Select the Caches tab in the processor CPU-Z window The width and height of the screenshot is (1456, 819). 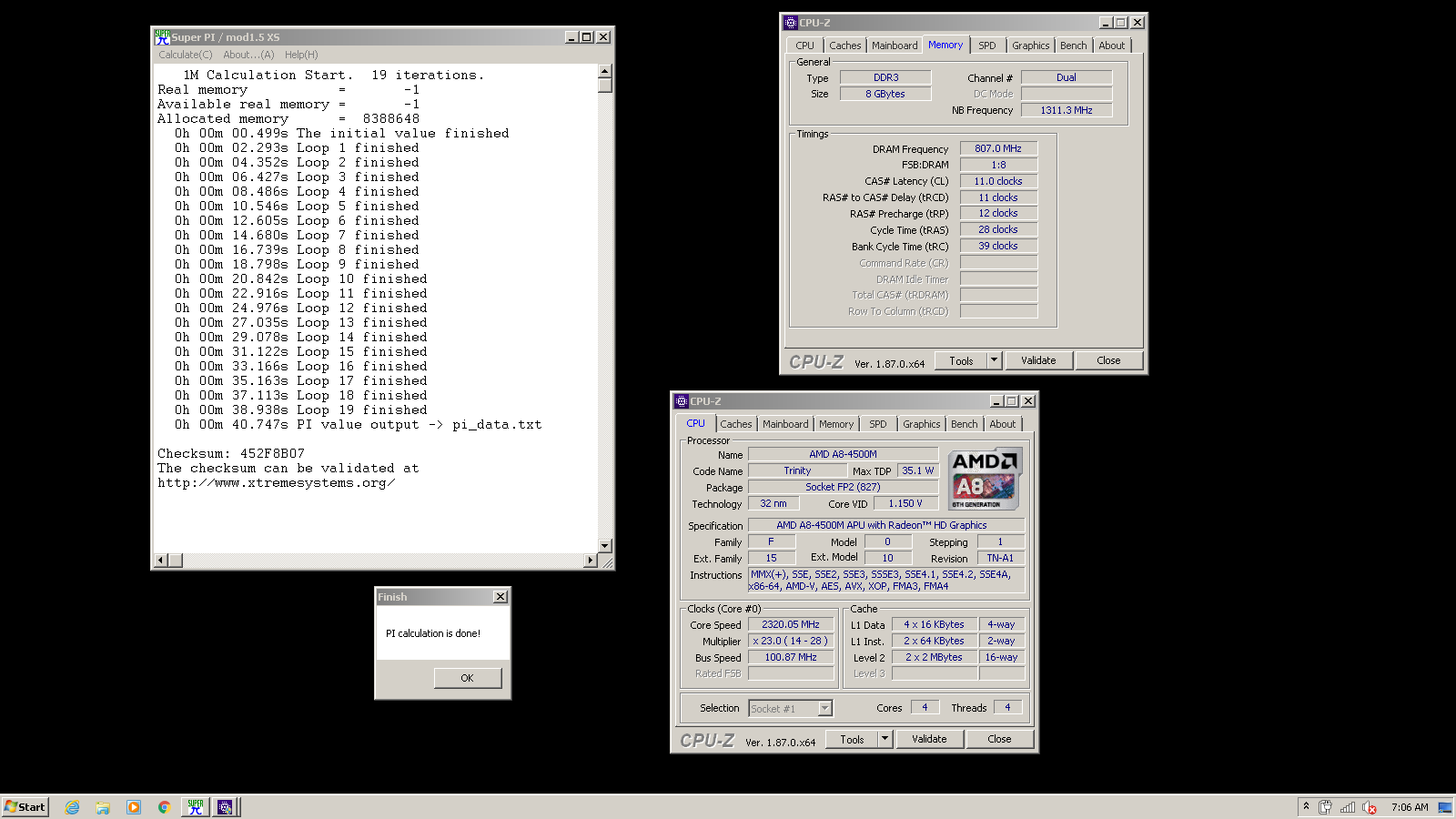pyautogui.click(x=735, y=424)
